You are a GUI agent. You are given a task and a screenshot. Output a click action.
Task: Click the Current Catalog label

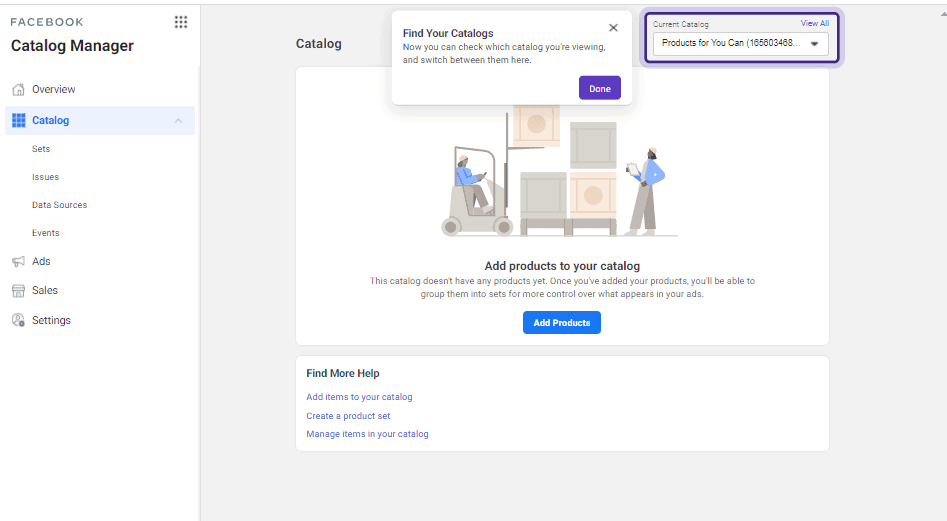coord(681,24)
